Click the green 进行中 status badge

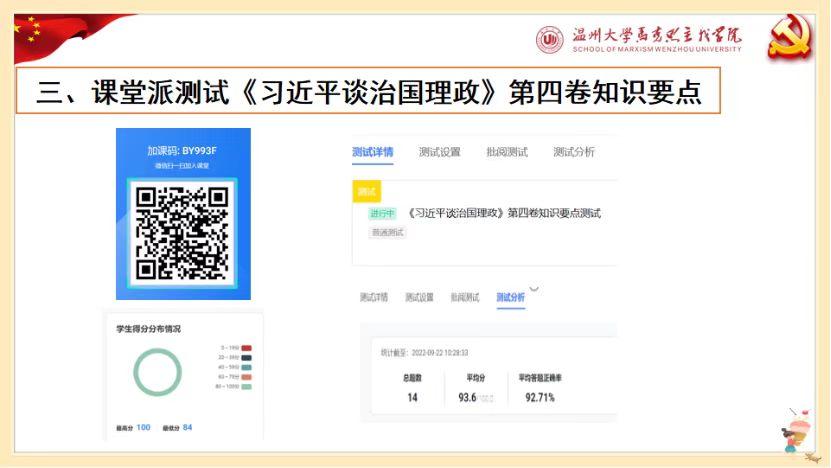(382, 213)
